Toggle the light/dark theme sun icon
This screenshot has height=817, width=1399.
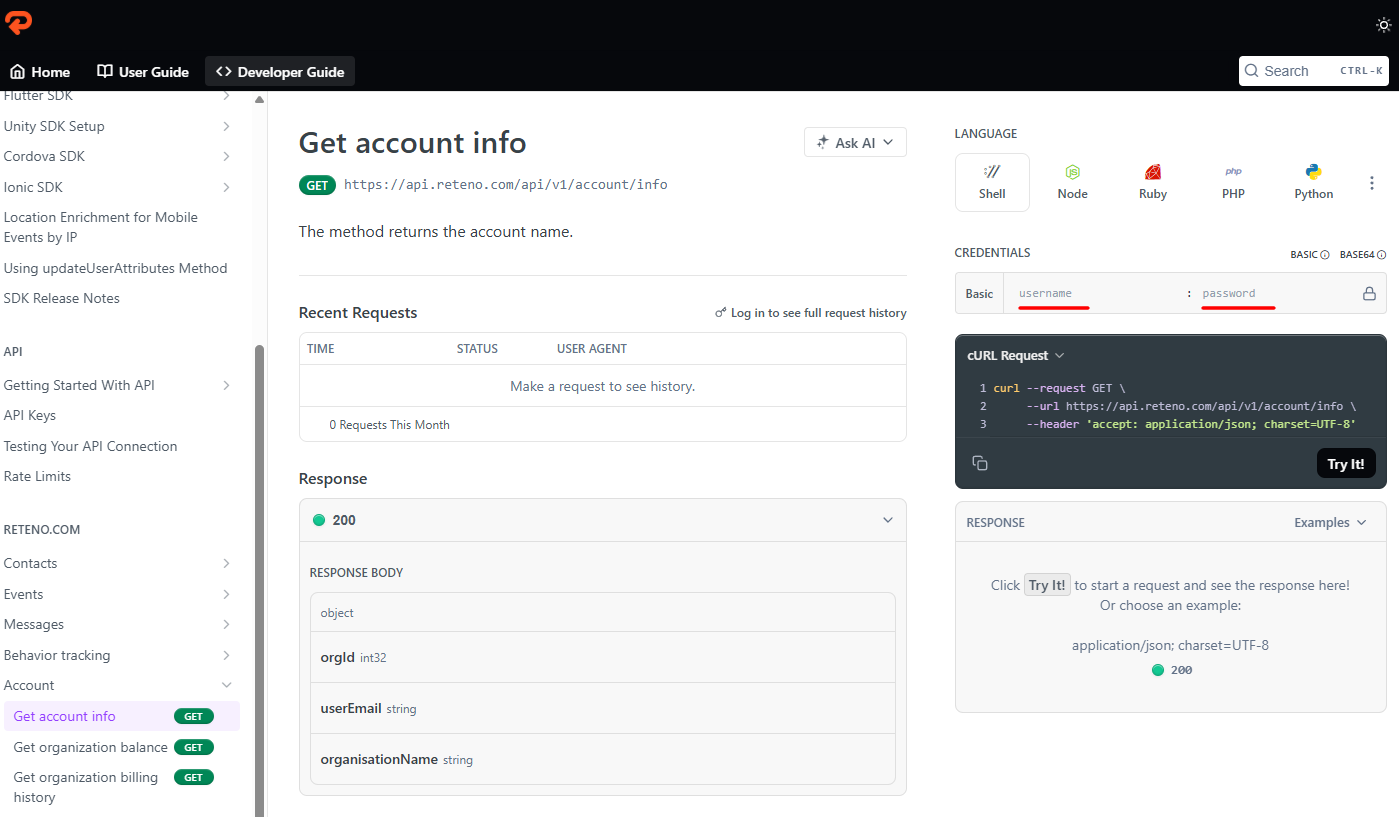1383,25
